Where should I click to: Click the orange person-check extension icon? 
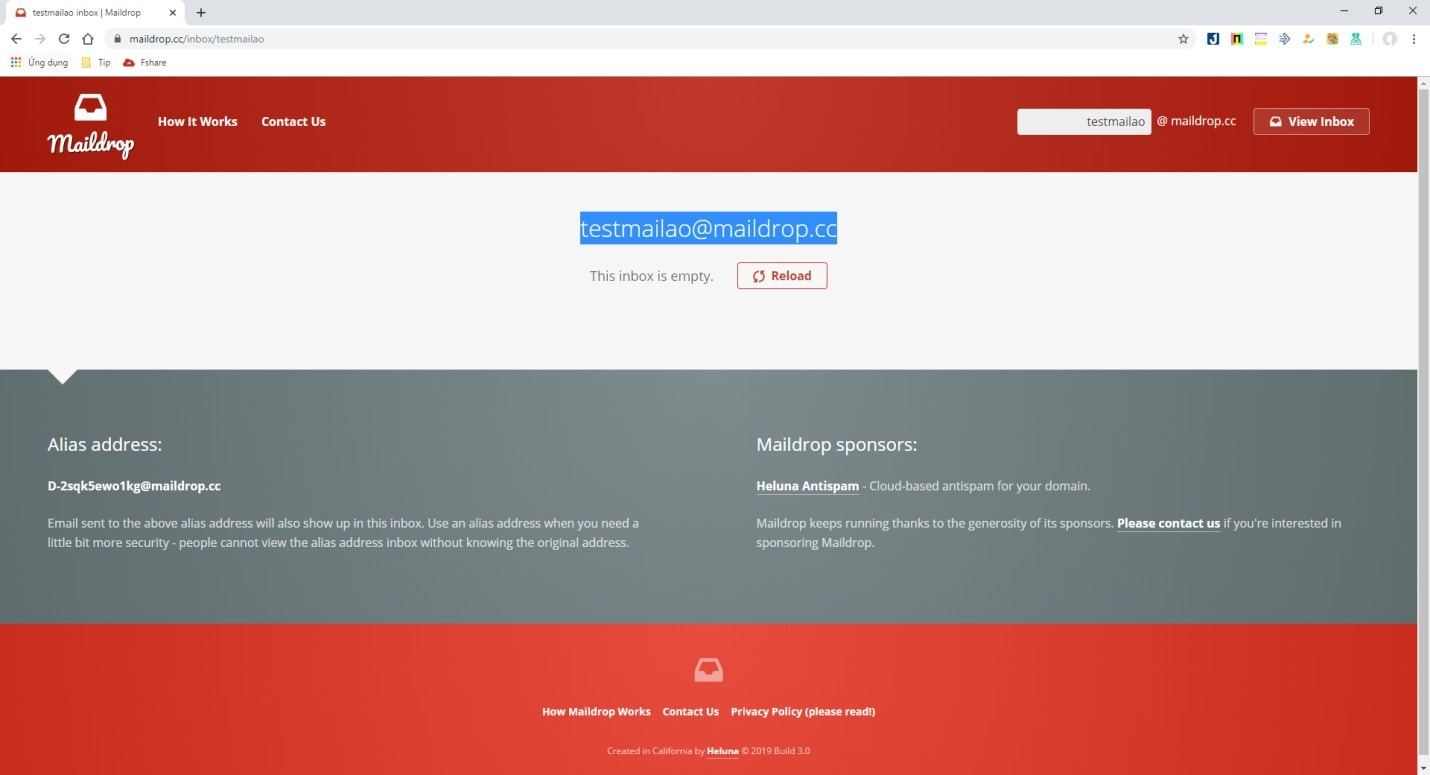(1308, 39)
